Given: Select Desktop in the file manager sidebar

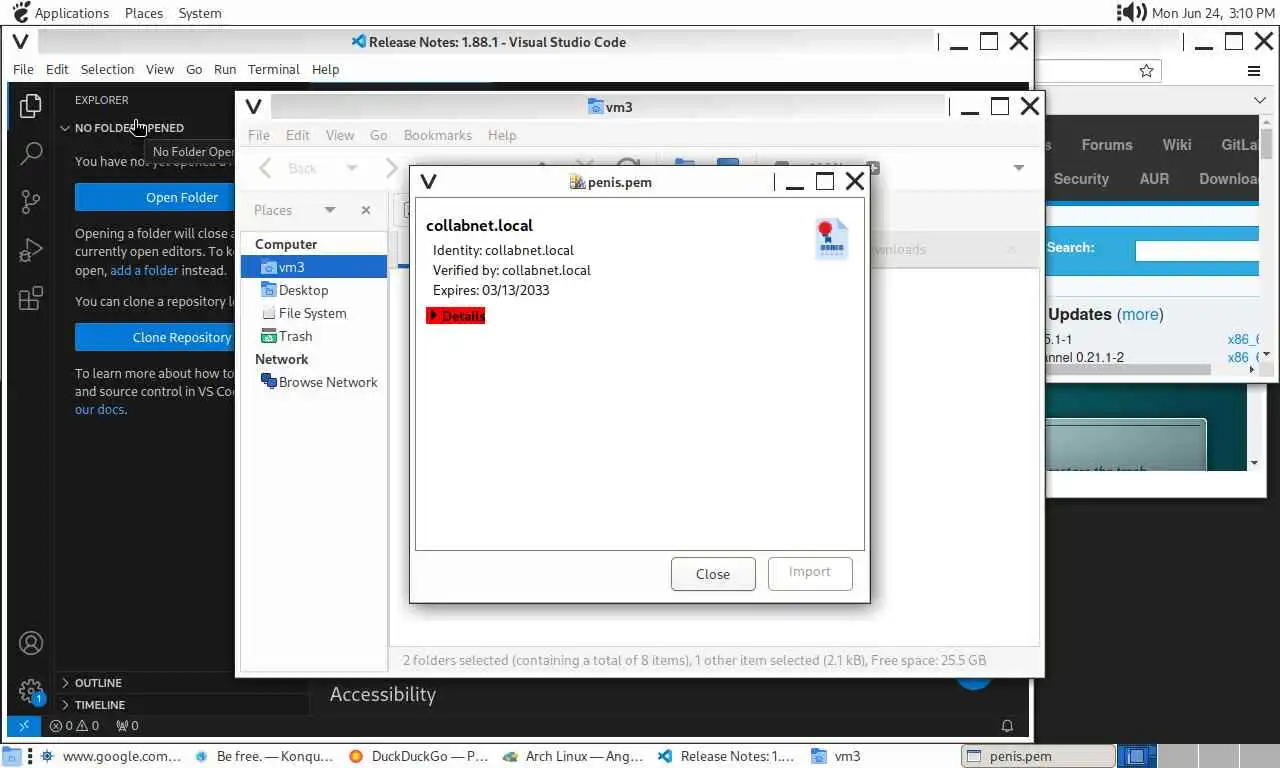Looking at the screenshot, I should [314, 290].
